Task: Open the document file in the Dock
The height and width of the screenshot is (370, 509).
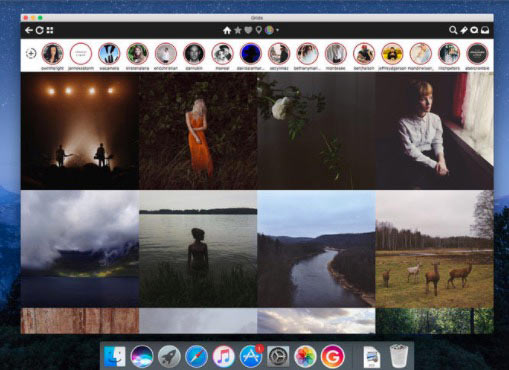Action: (x=372, y=357)
